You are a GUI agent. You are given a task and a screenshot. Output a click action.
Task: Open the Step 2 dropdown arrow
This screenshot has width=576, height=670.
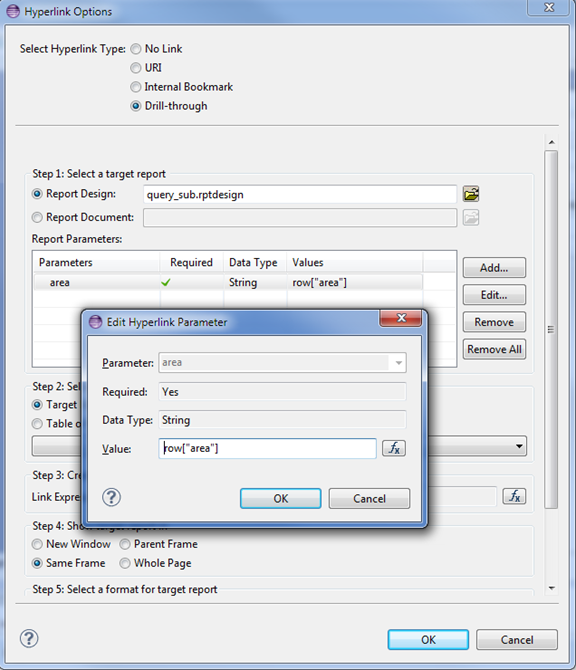click(x=519, y=447)
